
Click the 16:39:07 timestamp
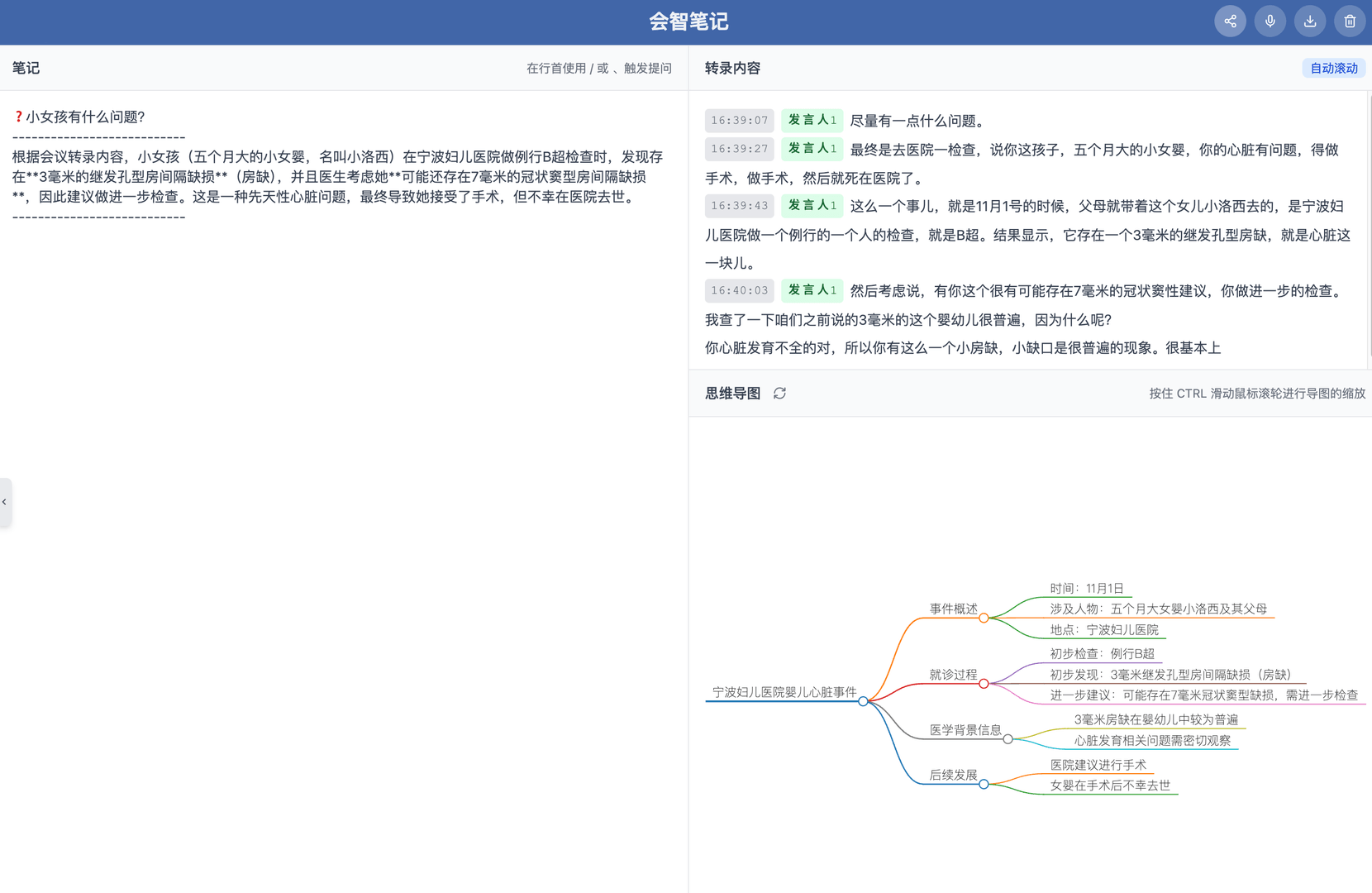pos(739,120)
